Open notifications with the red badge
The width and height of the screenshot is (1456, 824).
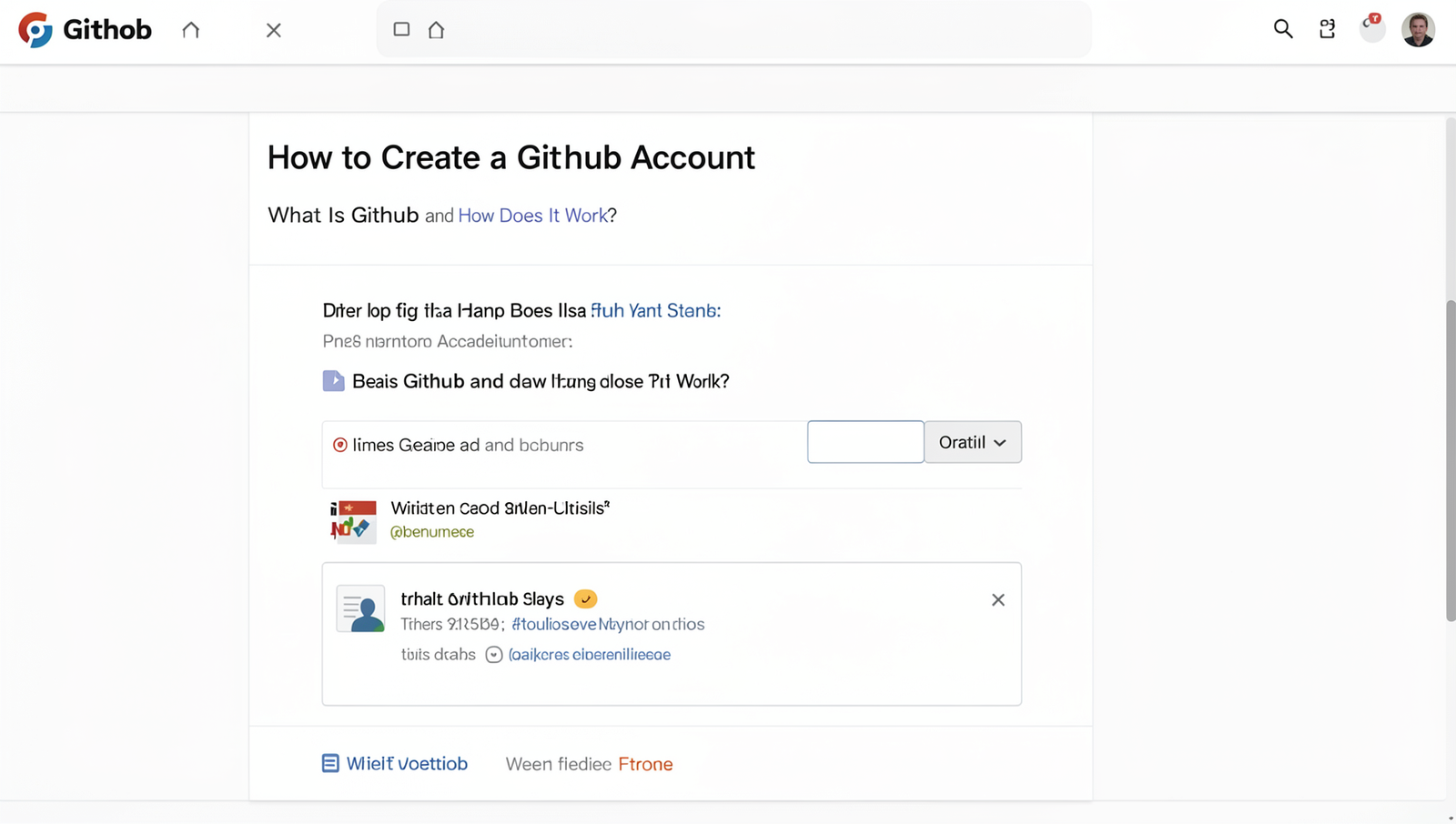tap(1372, 28)
